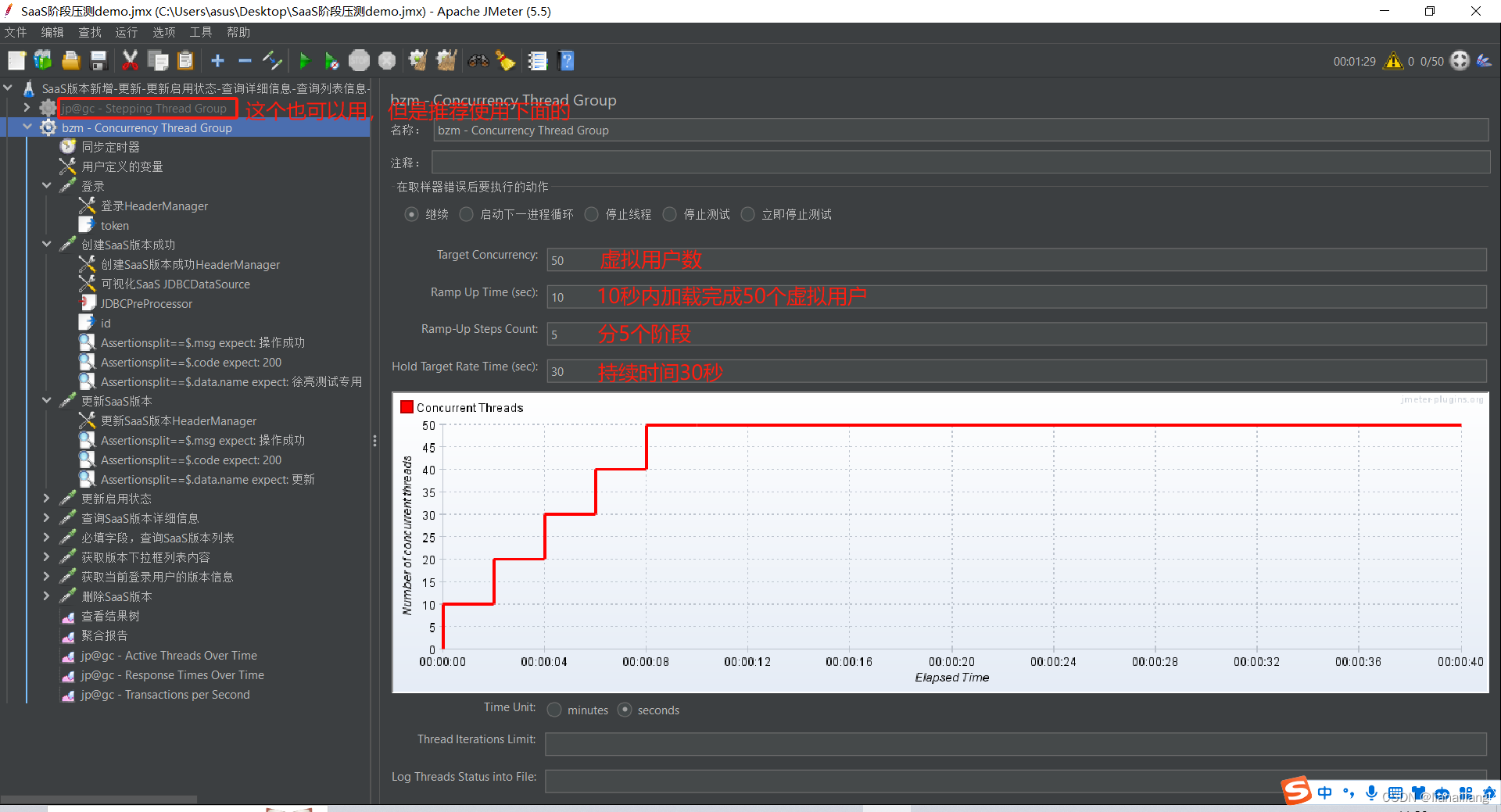Copy the selected element via Copy icon
The image size is (1501, 812).
[x=158, y=61]
